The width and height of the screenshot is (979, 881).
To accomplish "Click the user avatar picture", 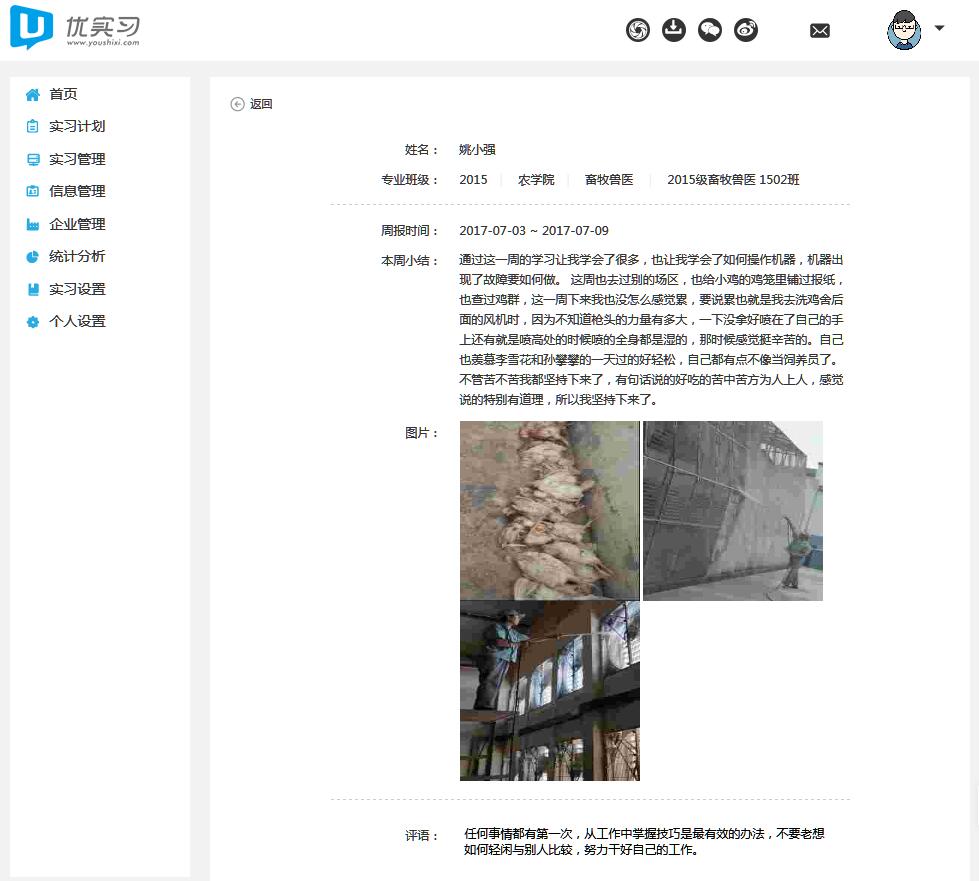I will point(903,30).
